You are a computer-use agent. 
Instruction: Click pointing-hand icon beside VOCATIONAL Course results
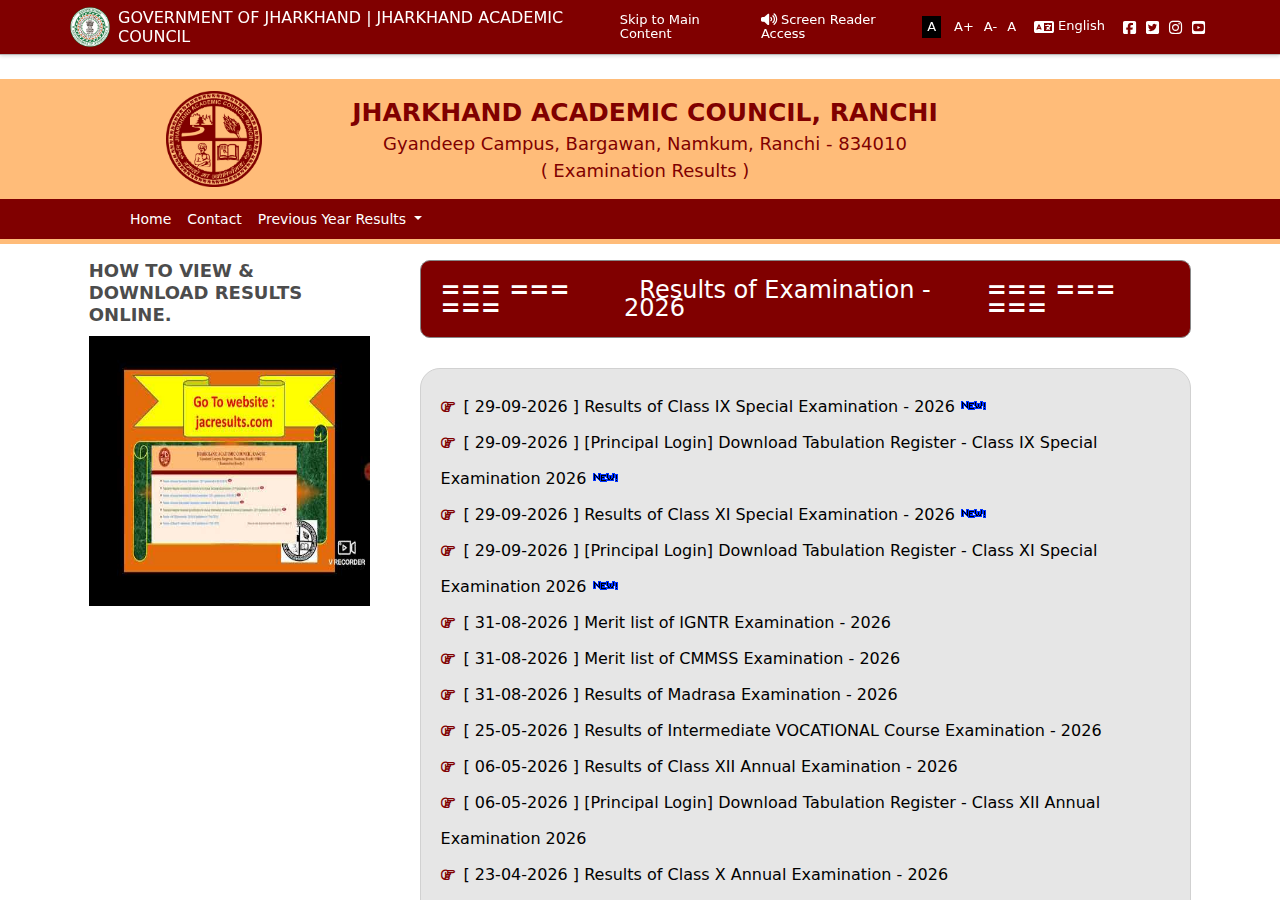pos(448,731)
